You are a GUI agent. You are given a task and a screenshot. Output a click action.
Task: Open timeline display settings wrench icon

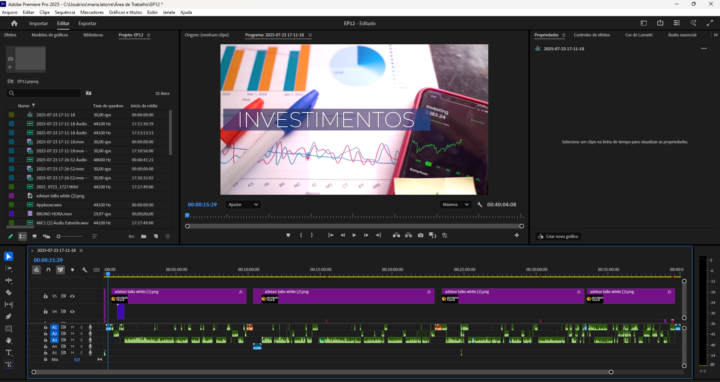tap(84, 270)
